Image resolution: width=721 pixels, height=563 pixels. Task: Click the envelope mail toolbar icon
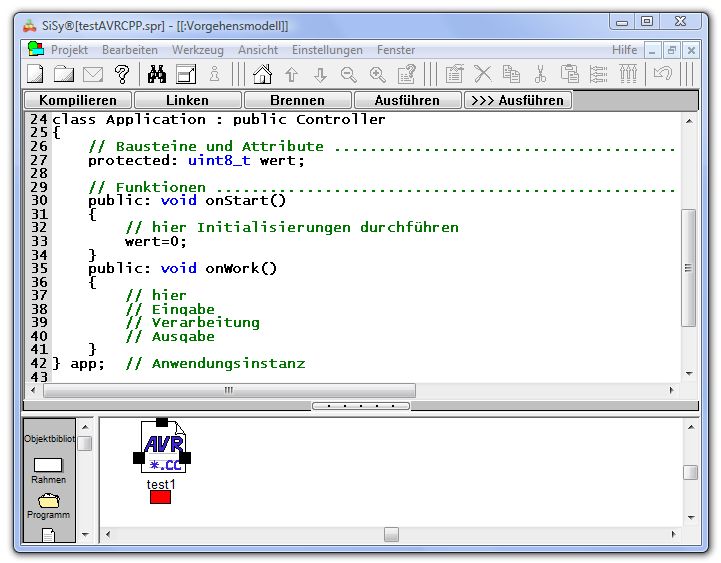point(93,74)
